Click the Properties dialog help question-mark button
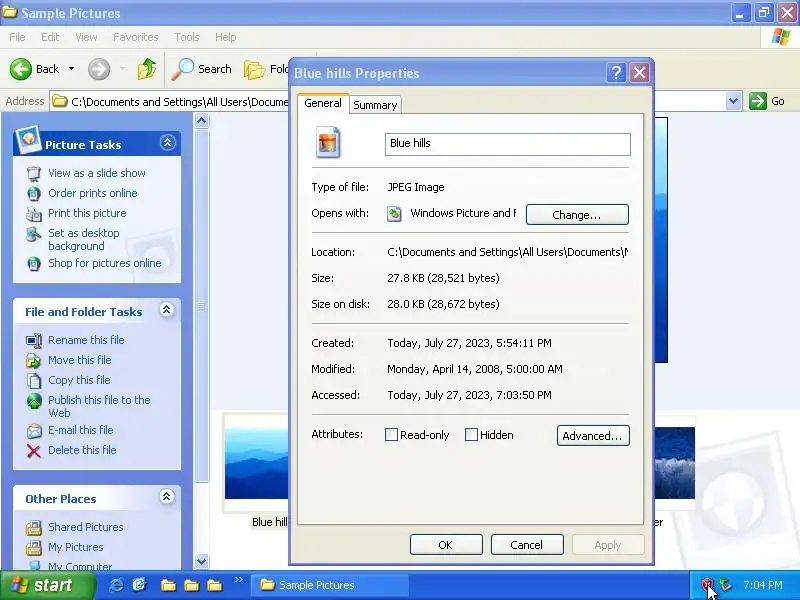 [x=616, y=73]
